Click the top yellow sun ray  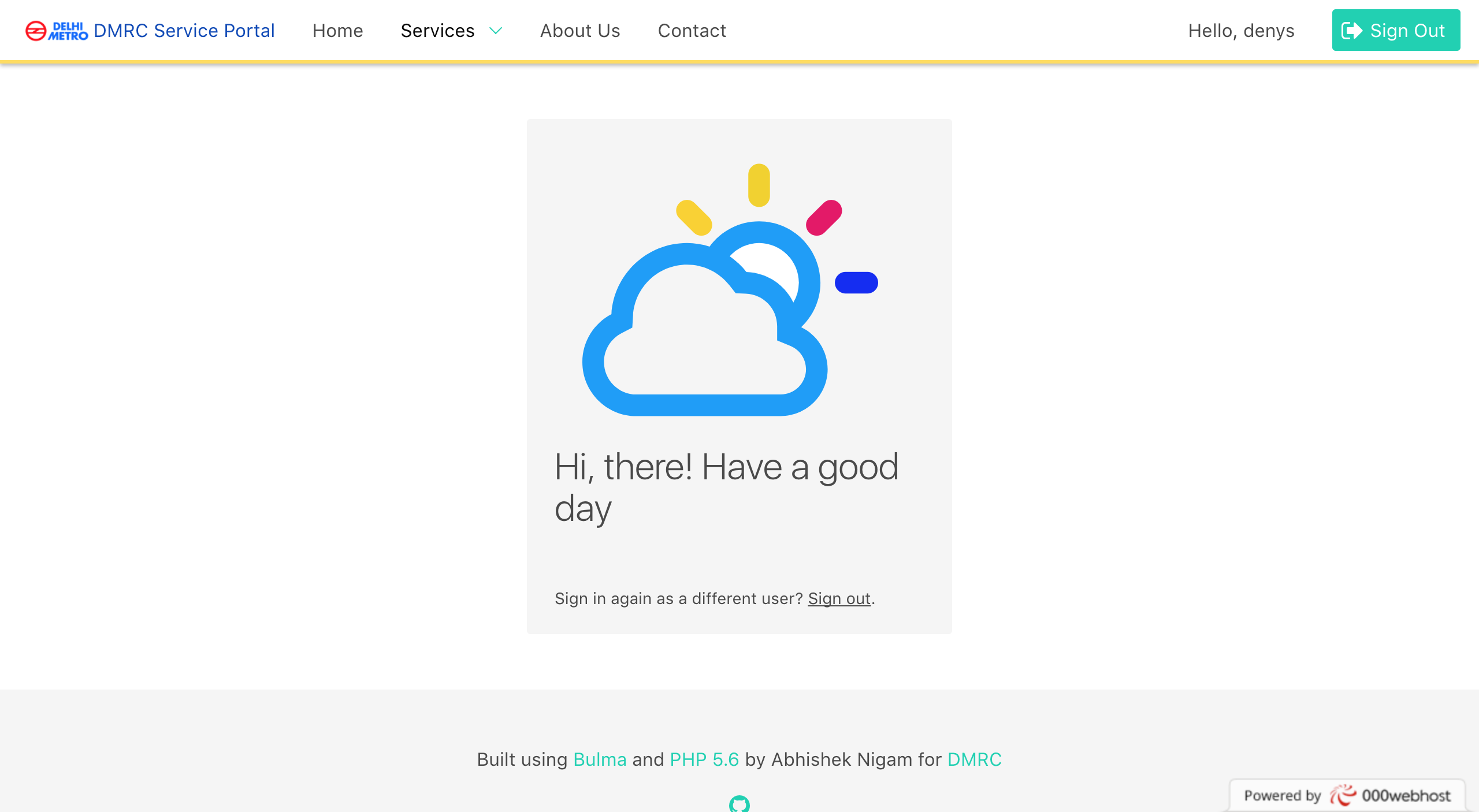pyautogui.click(x=759, y=185)
